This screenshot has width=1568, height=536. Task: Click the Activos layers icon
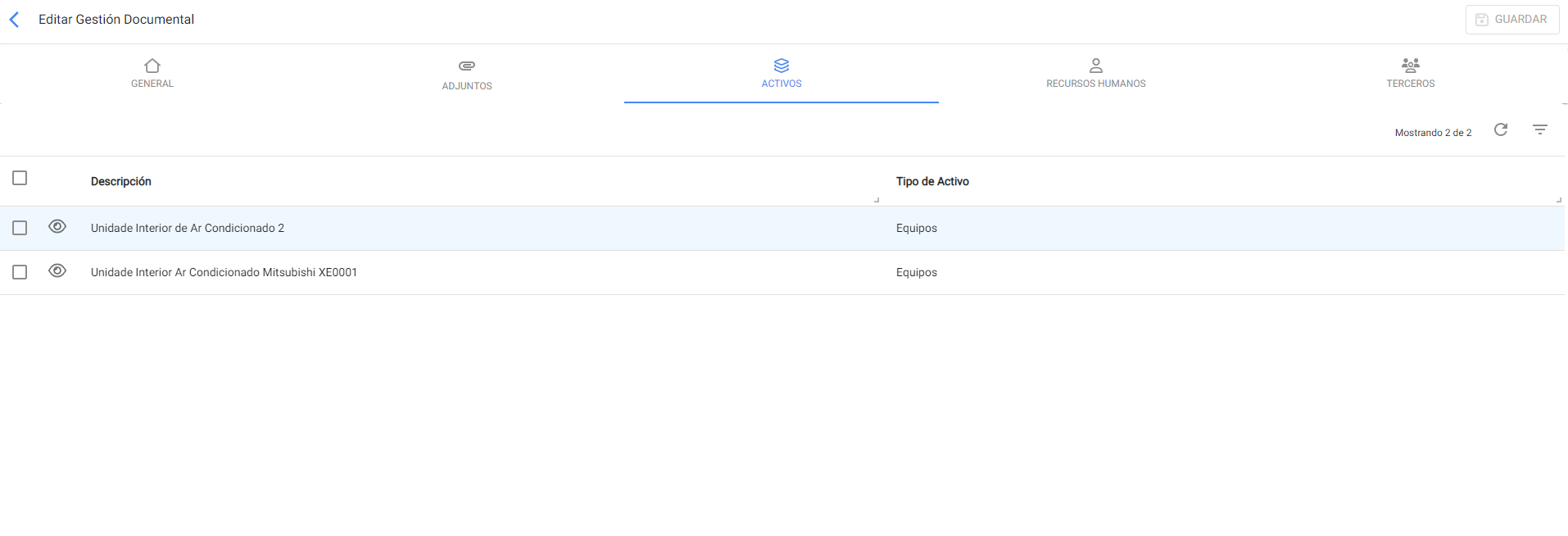point(782,66)
